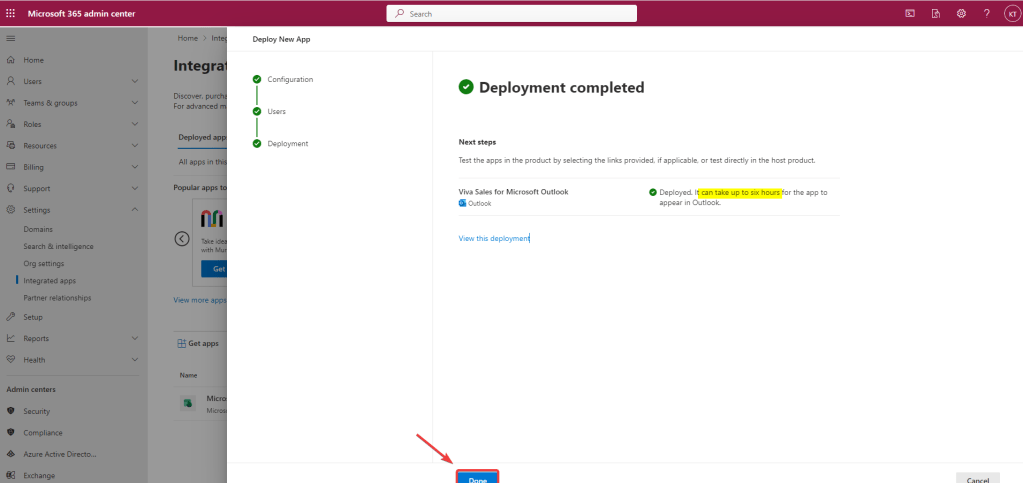Click inside the Search box

coord(511,13)
